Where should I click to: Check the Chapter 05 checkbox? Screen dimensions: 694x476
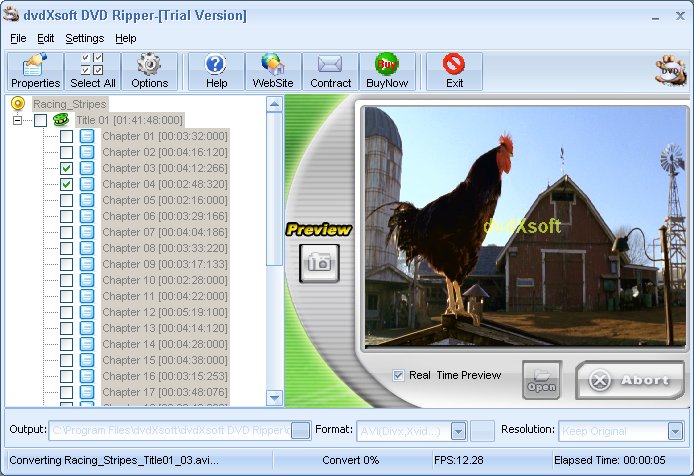click(x=66, y=200)
